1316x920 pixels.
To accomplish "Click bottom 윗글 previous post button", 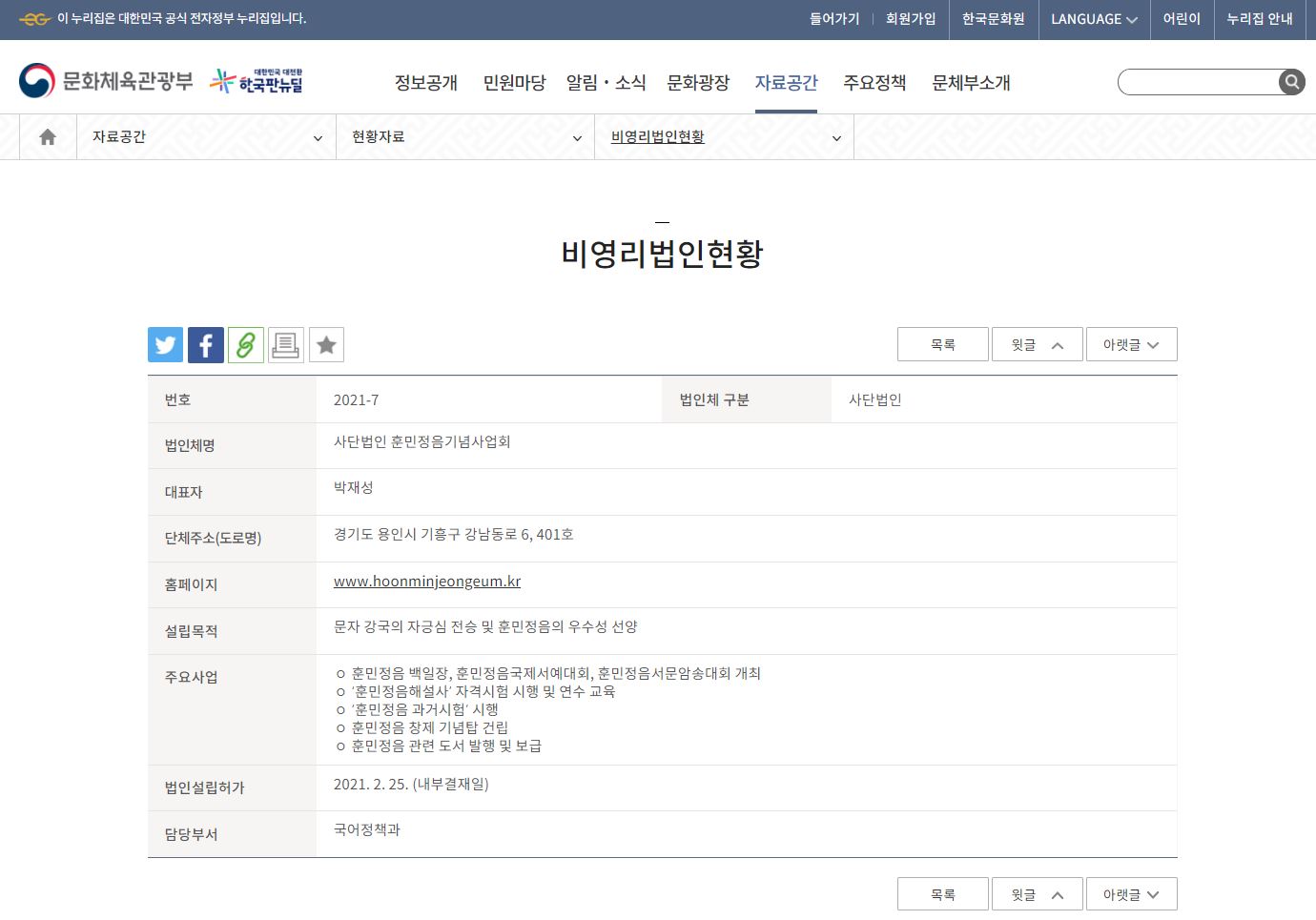I will 1038,894.
